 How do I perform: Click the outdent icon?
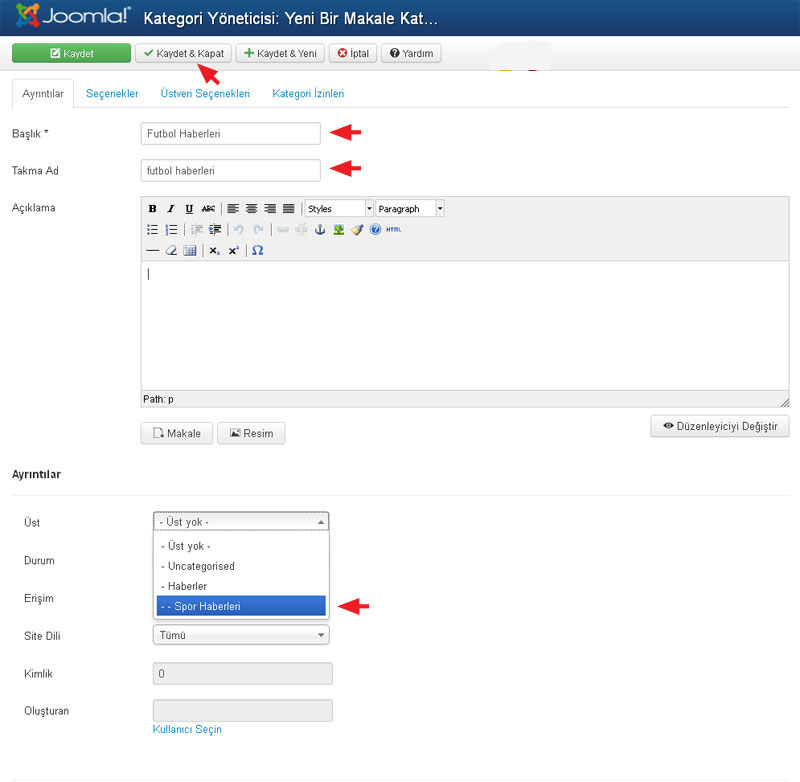196,230
